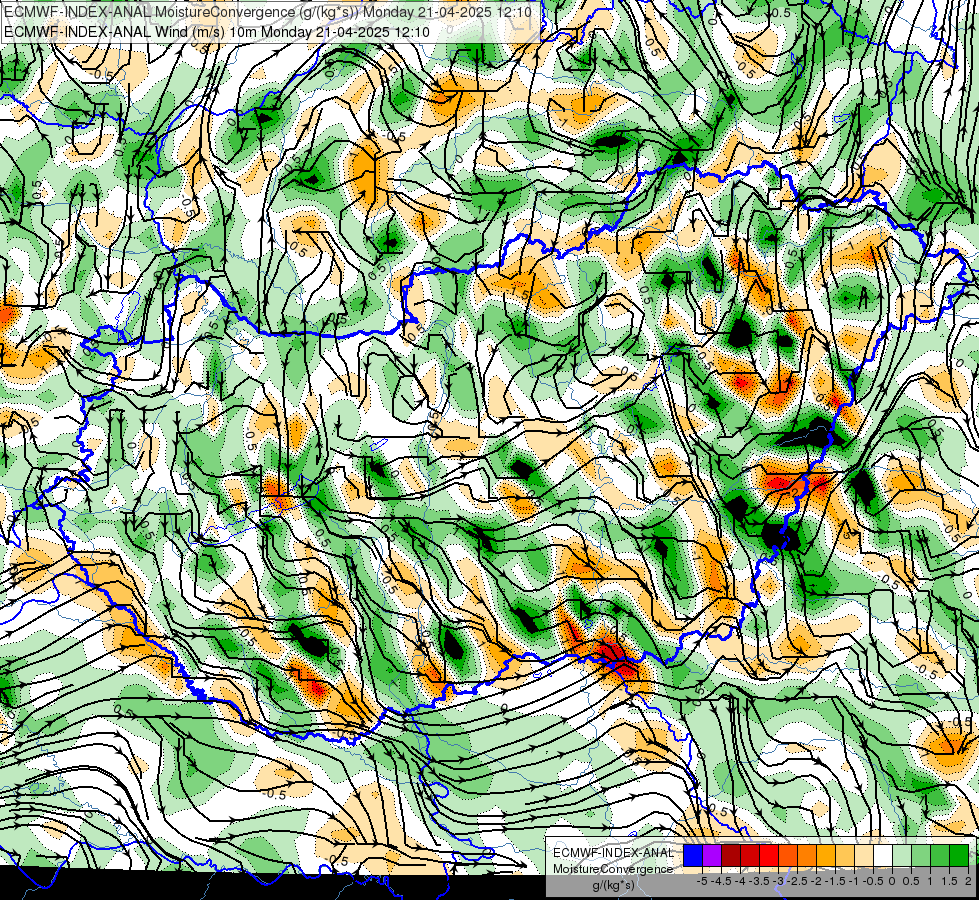The width and height of the screenshot is (979, 900).
Task: Click the legend unit g/(kg*s)
Action: coord(613,885)
